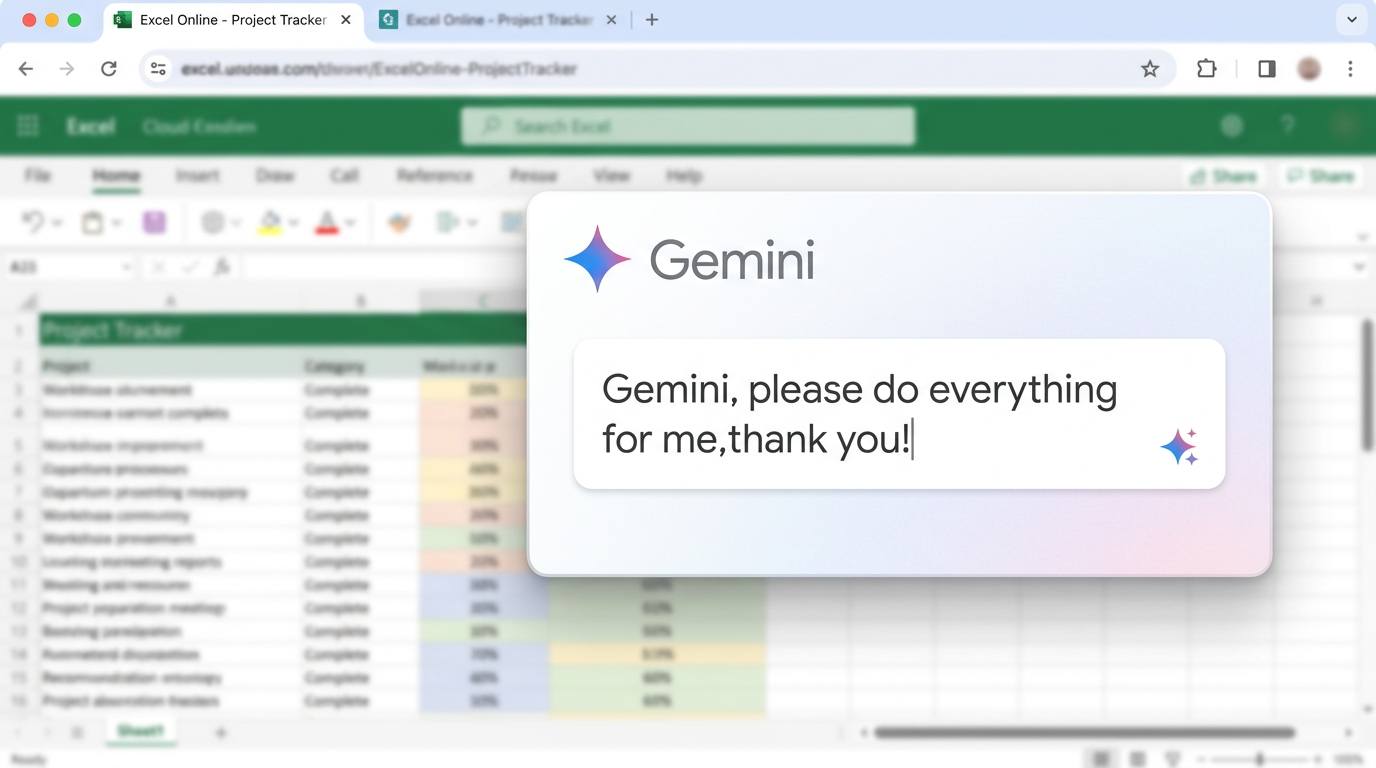Screen dimensions: 1376x768
Task: Select the Home ribbon tab
Action: pos(116,176)
